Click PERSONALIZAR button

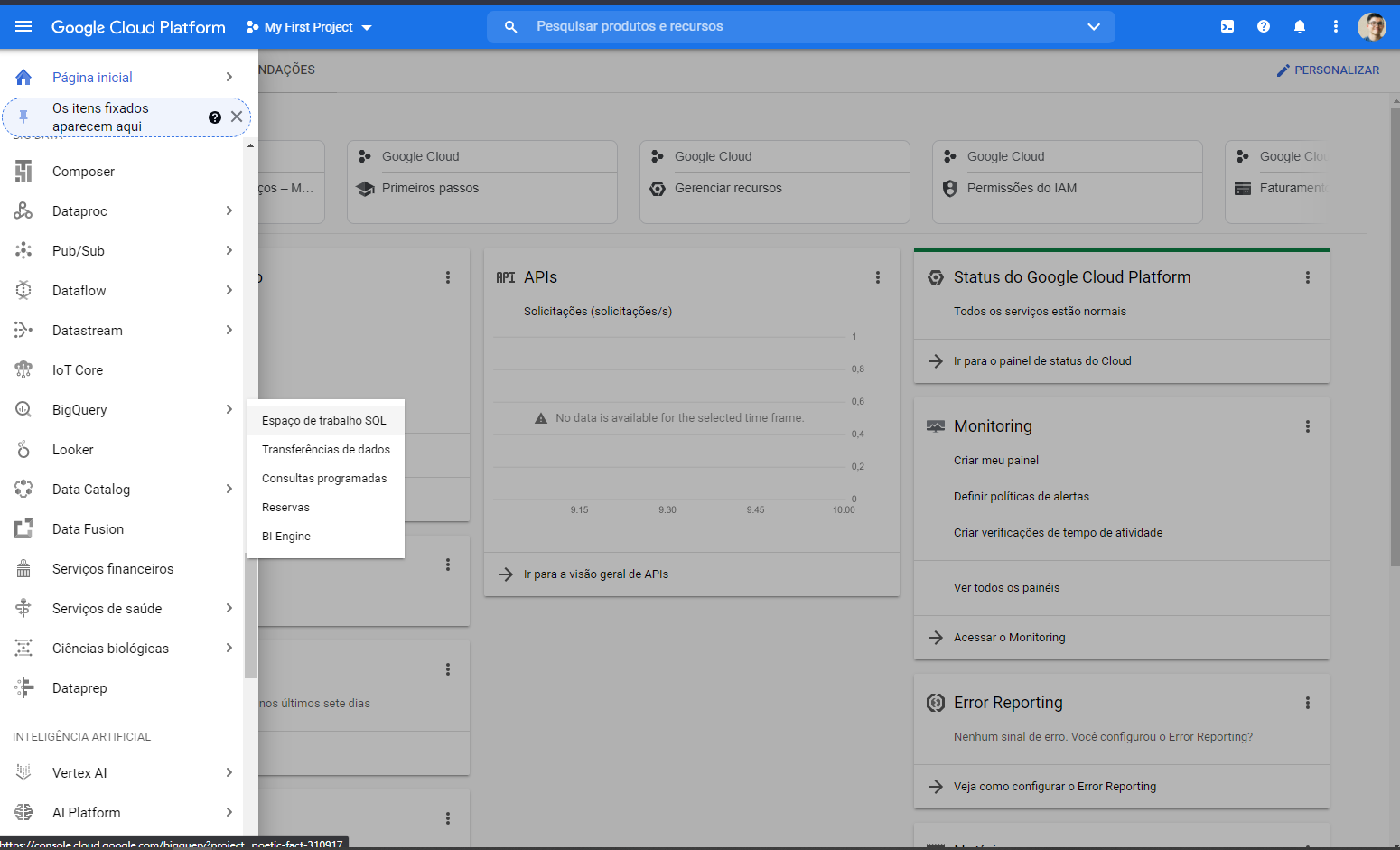1328,70
